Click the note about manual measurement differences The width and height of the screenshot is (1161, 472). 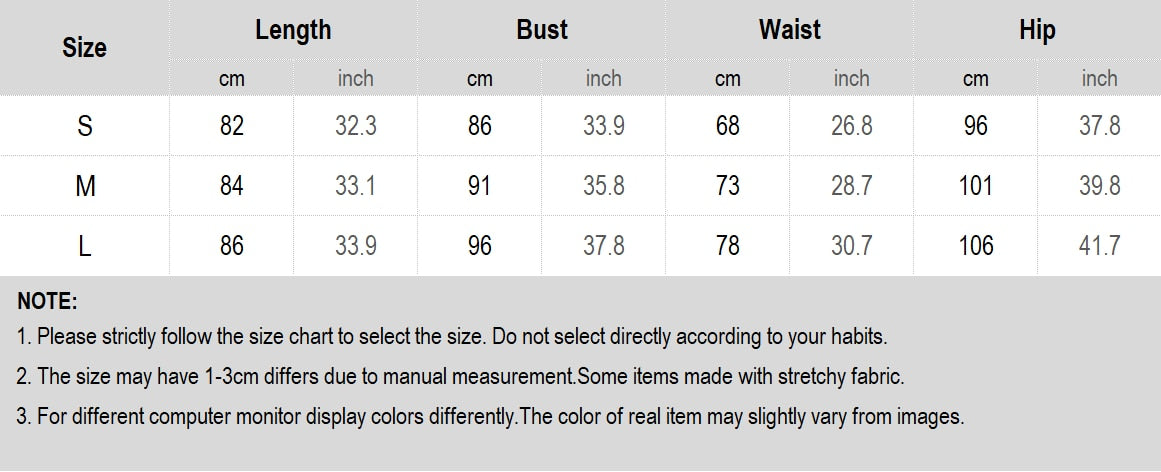pyautogui.click(x=460, y=377)
